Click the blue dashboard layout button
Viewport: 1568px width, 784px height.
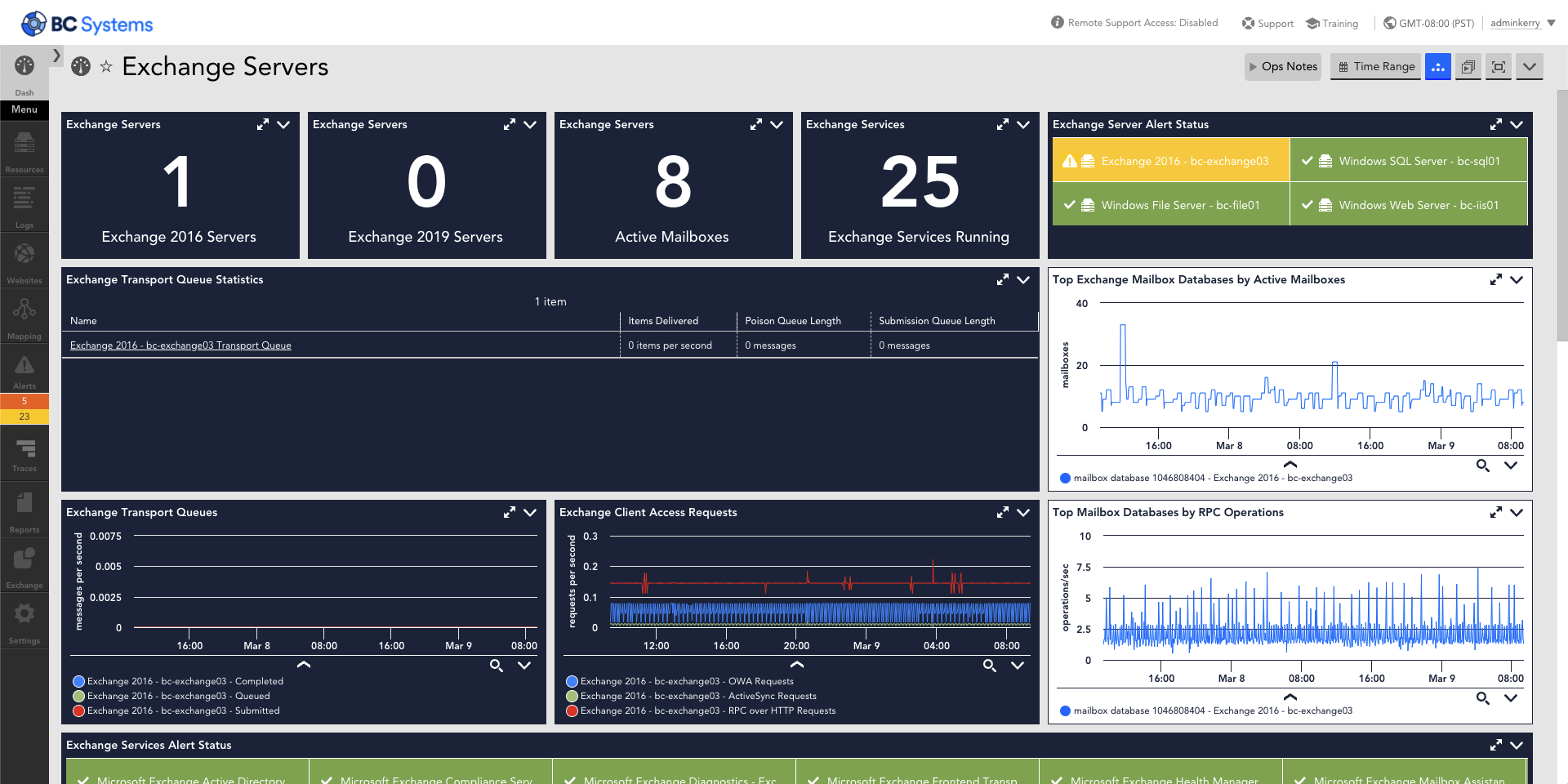coord(1438,67)
